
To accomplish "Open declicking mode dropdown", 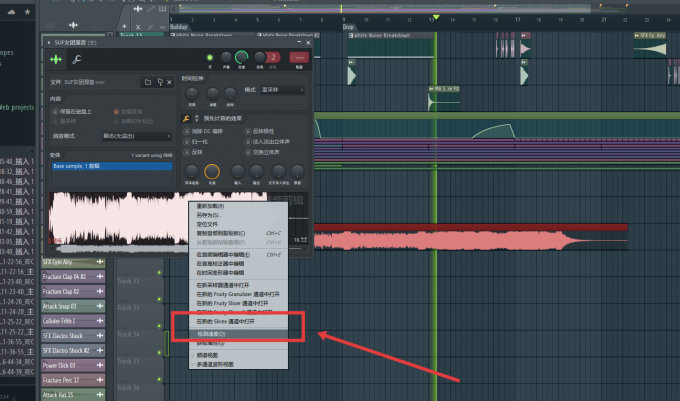I will pyautogui.click(x=137, y=136).
